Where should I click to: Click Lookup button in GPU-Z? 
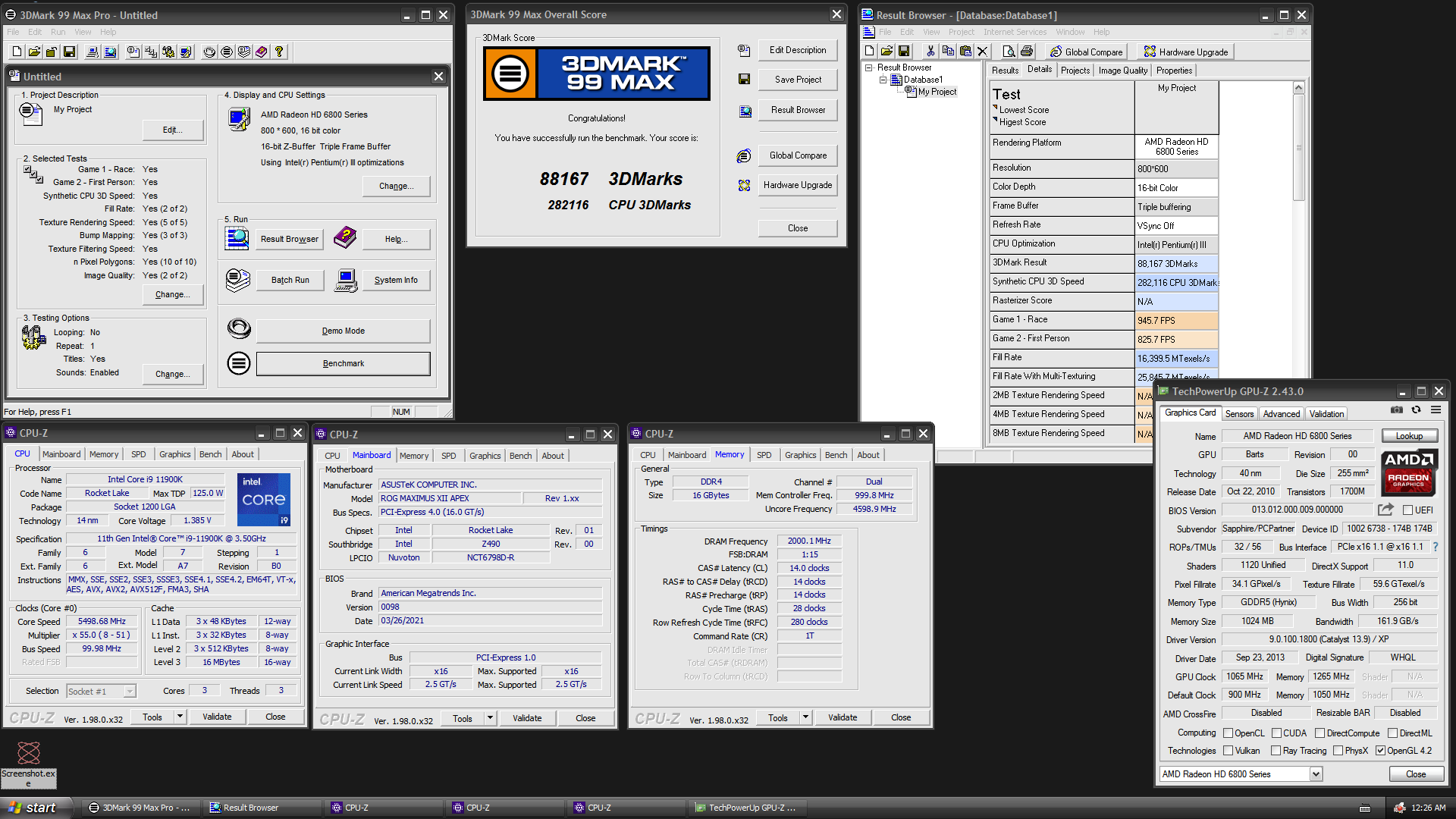[1409, 436]
